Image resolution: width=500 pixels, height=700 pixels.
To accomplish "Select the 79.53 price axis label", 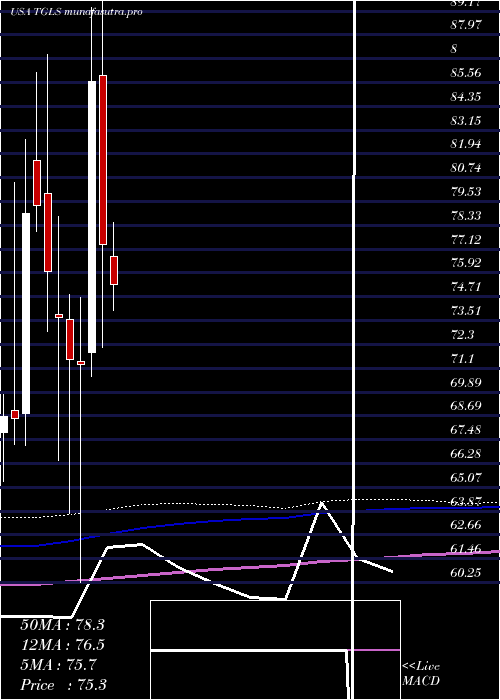I will pyautogui.click(x=466, y=192).
